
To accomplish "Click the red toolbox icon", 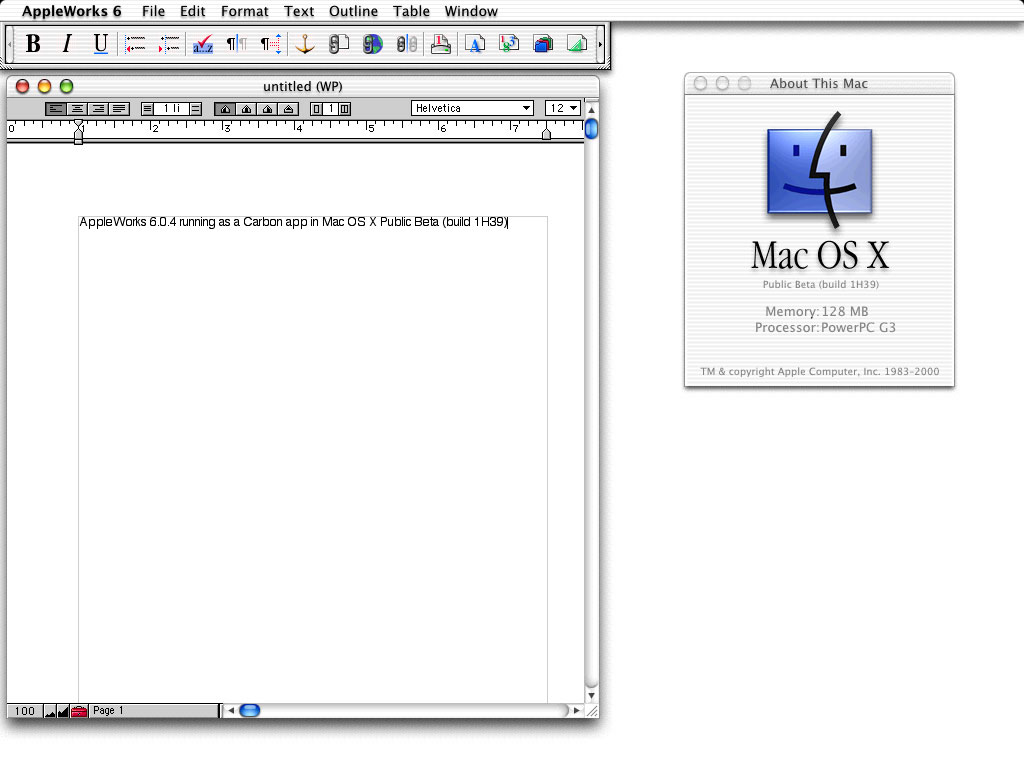I will tap(79, 711).
